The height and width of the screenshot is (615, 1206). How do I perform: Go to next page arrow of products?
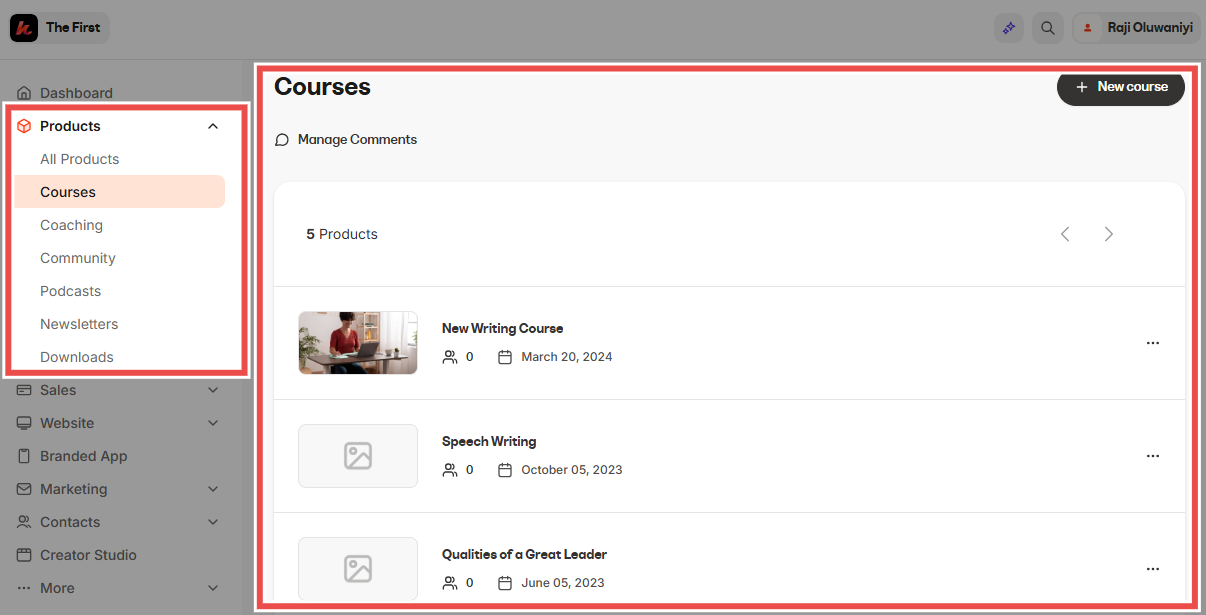(x=1108, y=234)
